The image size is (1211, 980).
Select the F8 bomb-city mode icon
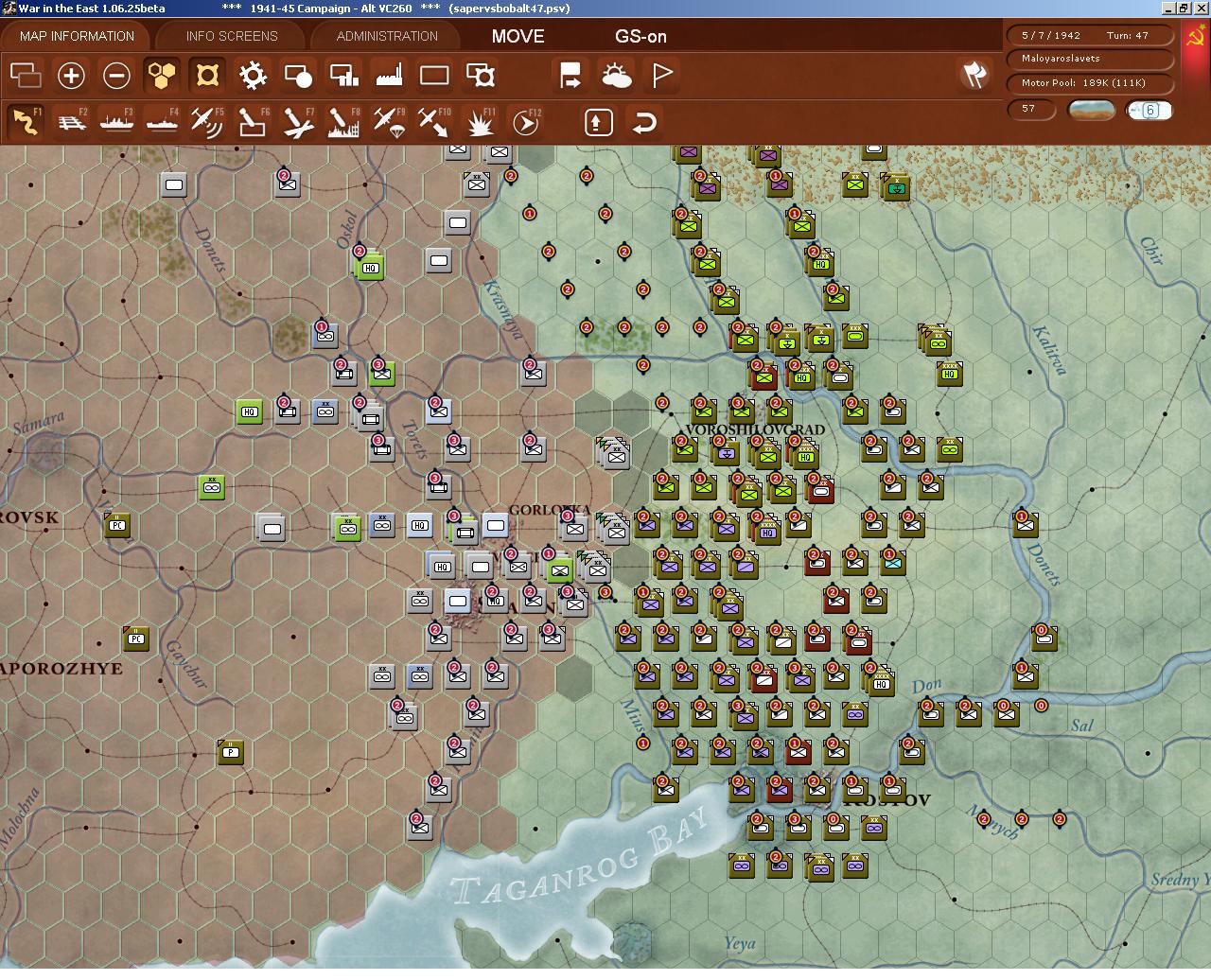pos(343,122)
